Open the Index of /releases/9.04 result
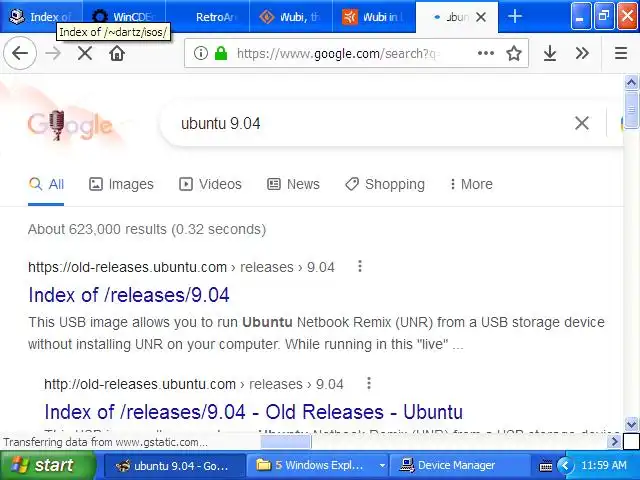640x480 pixels. click(129, 295)
